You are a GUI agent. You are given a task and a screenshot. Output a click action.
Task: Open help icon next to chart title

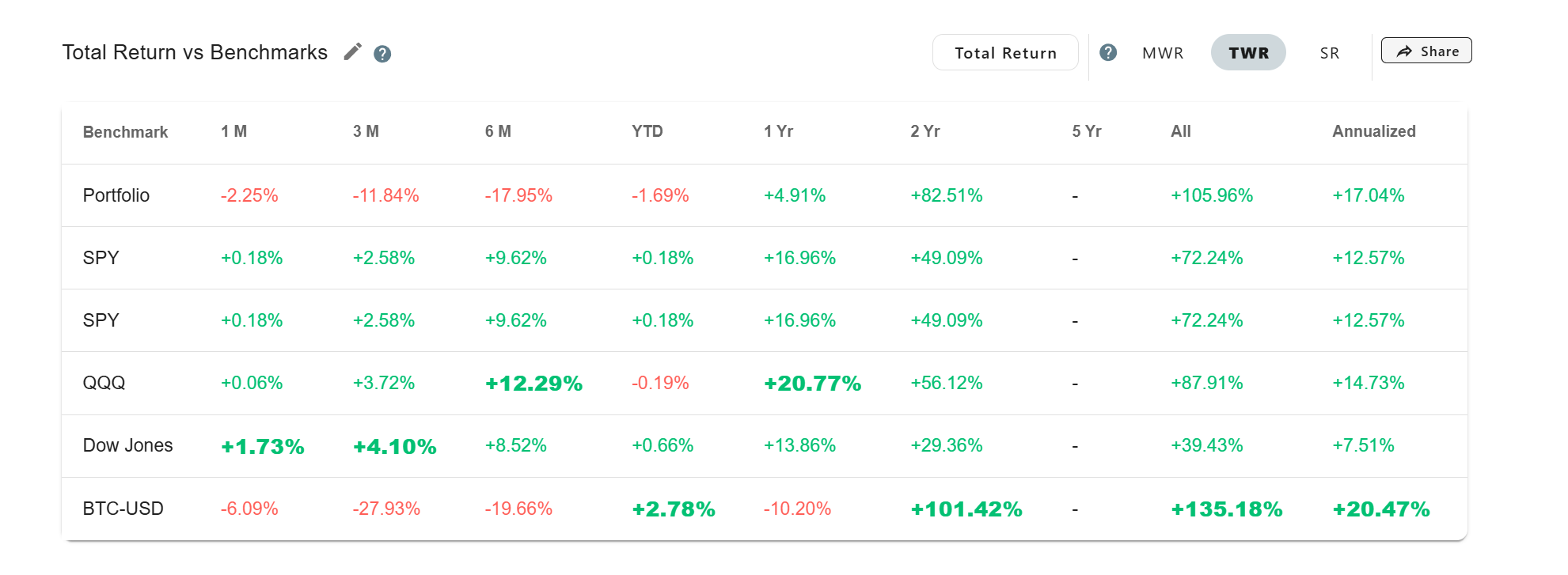pyautogui.click(x=382, y=54)
